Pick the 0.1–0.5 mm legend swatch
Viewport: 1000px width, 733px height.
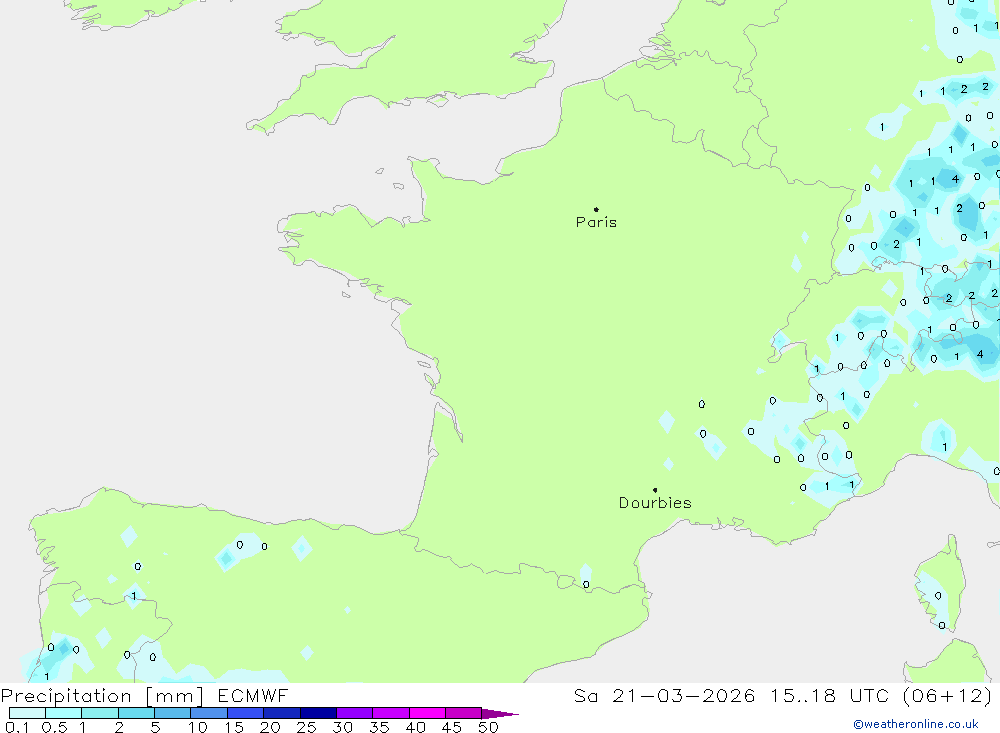pyautogui.click(x=27, y=713)
